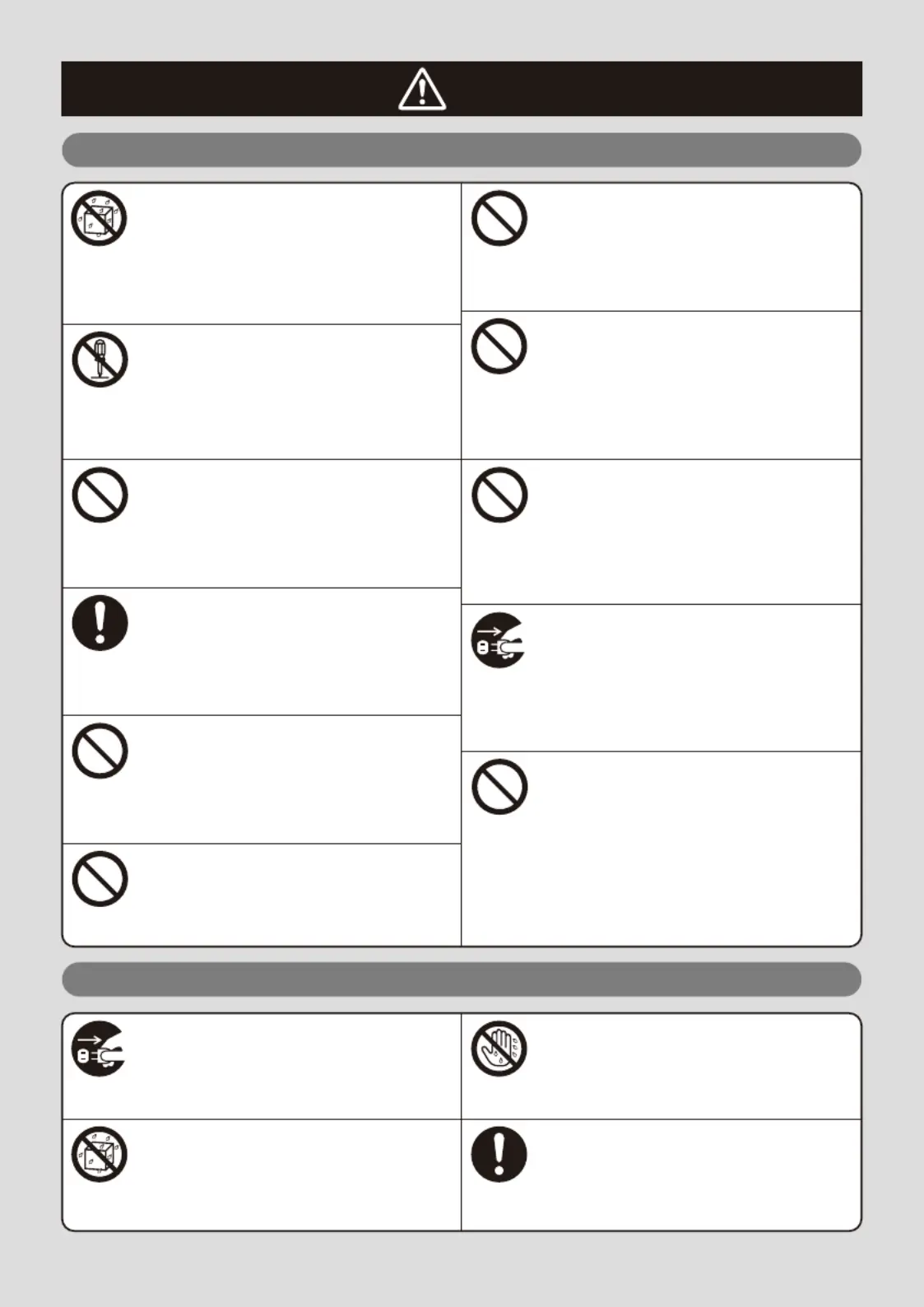924x1307 pixels.
Task: Select the exclamation mark icon in the lower panel
Action: (x=499, y=1155)
